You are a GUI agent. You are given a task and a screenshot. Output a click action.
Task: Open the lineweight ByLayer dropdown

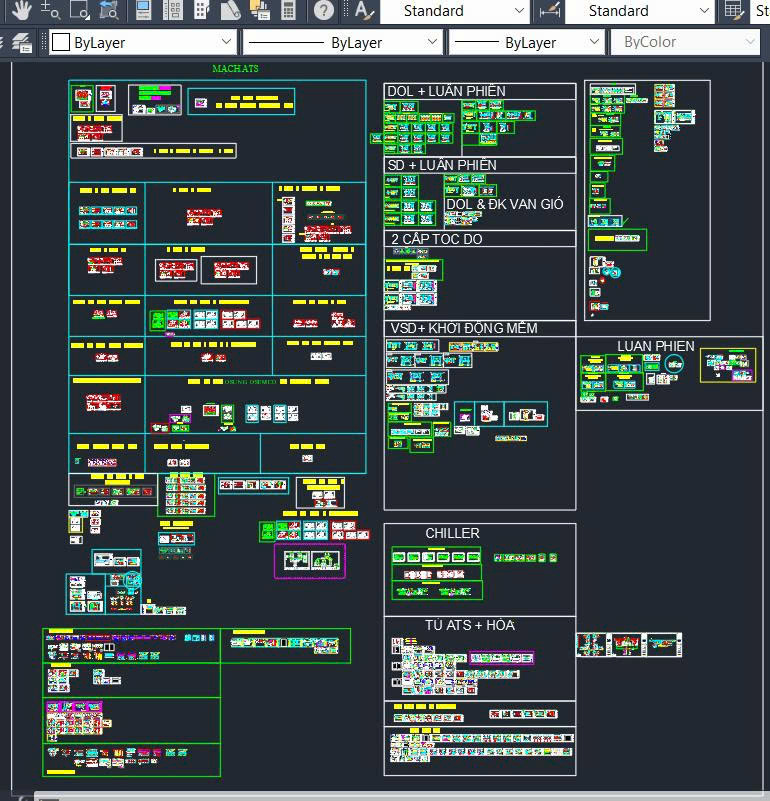pos(526,42)
